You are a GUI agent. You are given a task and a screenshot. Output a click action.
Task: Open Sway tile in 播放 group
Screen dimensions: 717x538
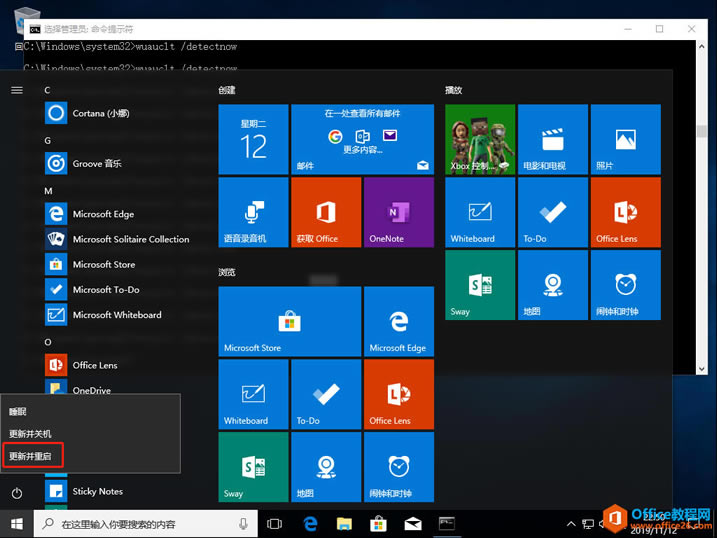[480, 285]
